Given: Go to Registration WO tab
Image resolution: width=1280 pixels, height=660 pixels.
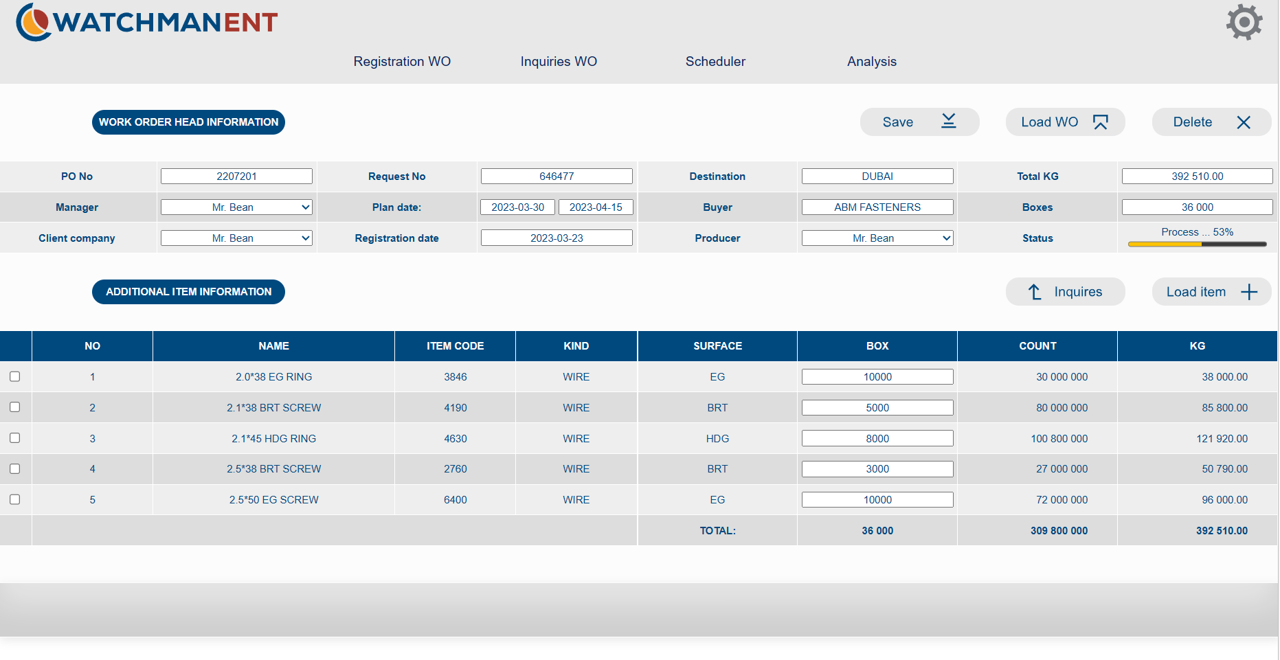Looking at the screenshot, I should point(402,61).
